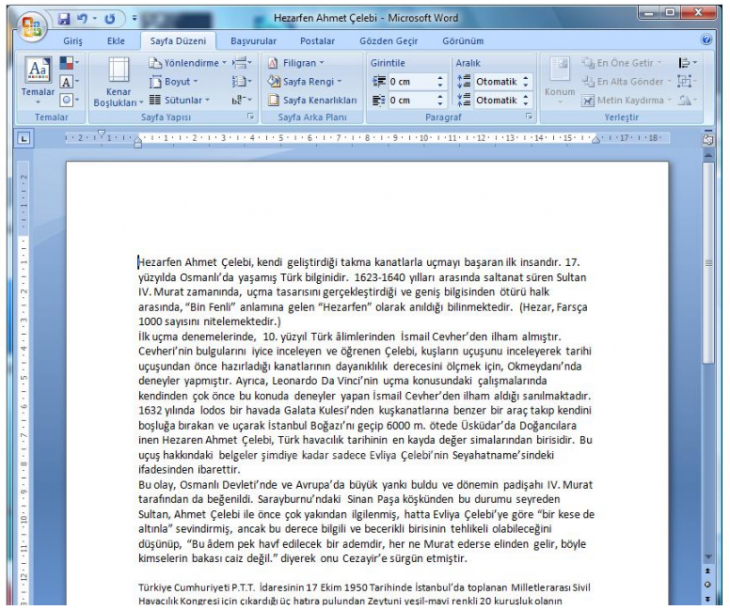
Task: Click the left indent 0 cm field
Action: click(x=412, y=82)
